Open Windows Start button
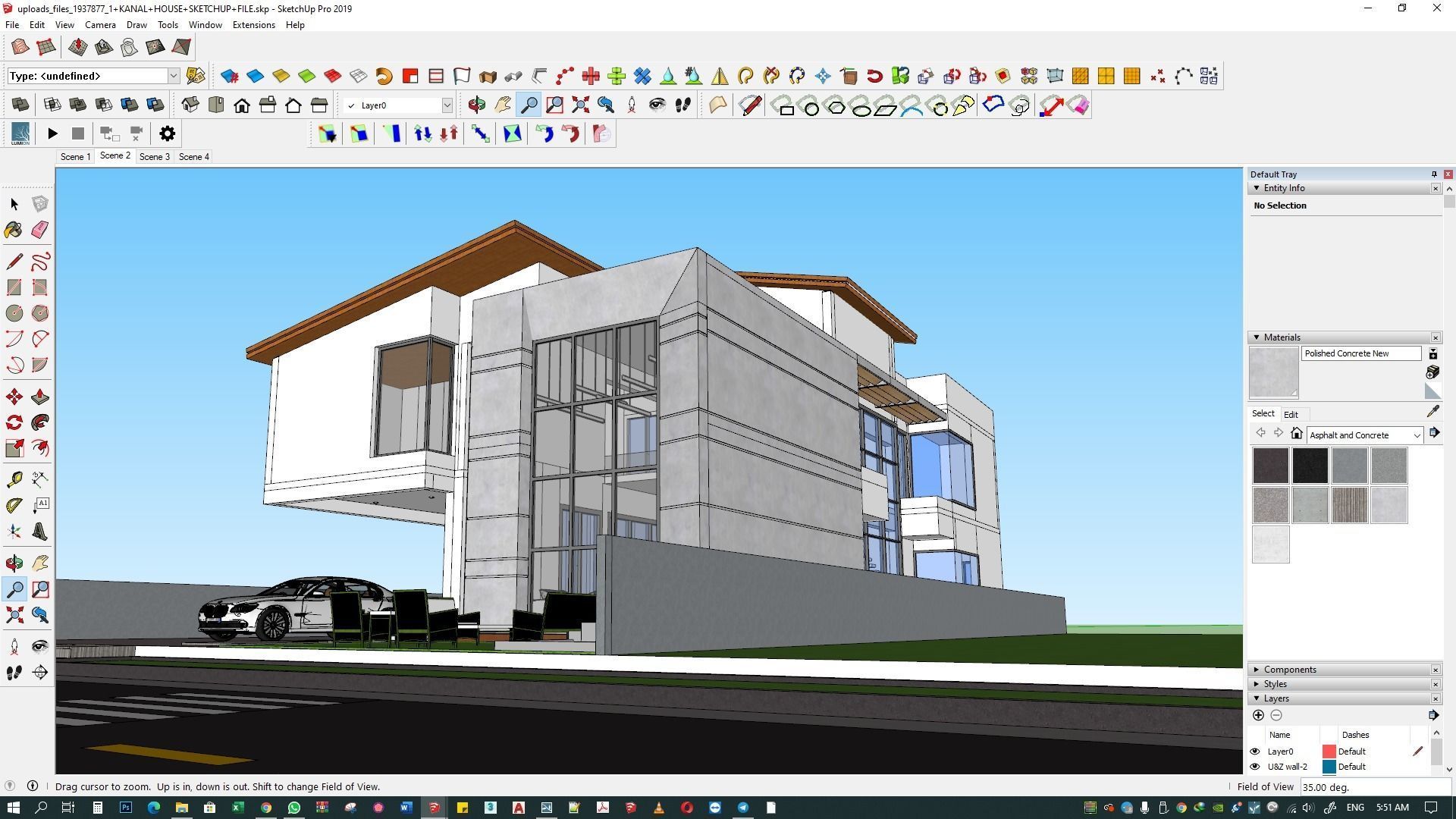Screen dimensions: 1456x819 (x=13, y=808)
